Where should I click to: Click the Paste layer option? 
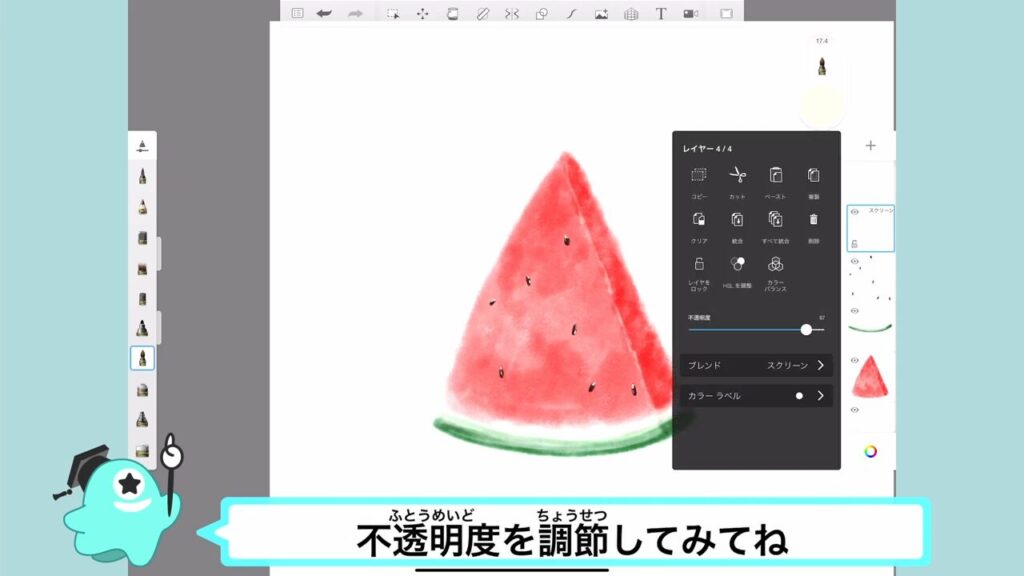775,176
